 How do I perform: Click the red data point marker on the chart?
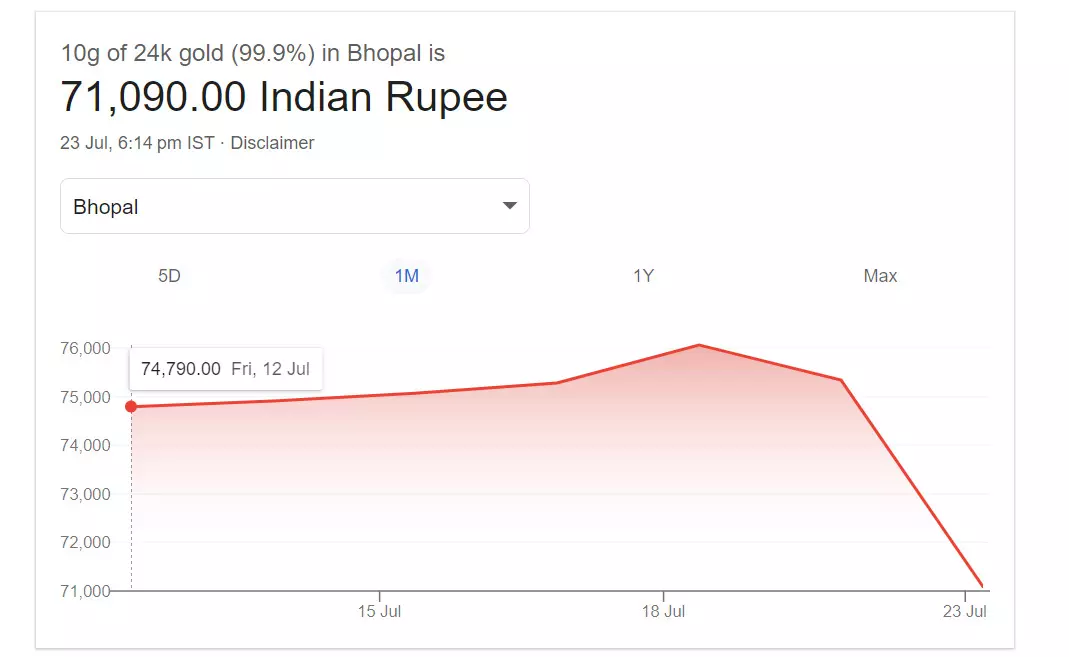pos(131,406)
